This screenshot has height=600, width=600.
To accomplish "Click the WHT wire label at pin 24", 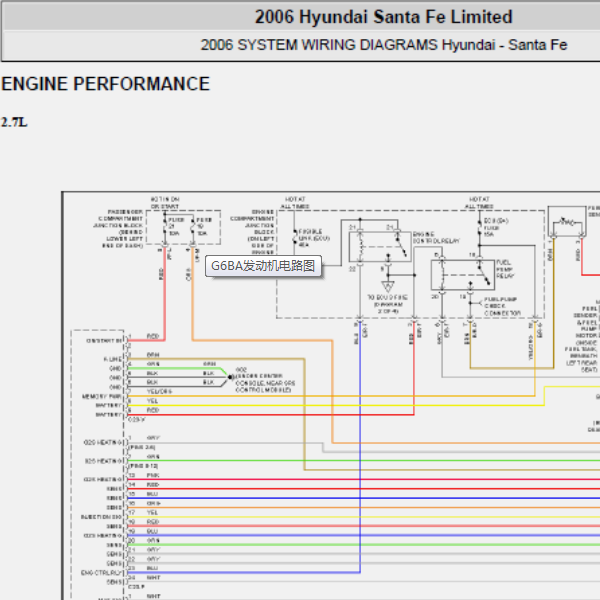I will pos(153,578).
